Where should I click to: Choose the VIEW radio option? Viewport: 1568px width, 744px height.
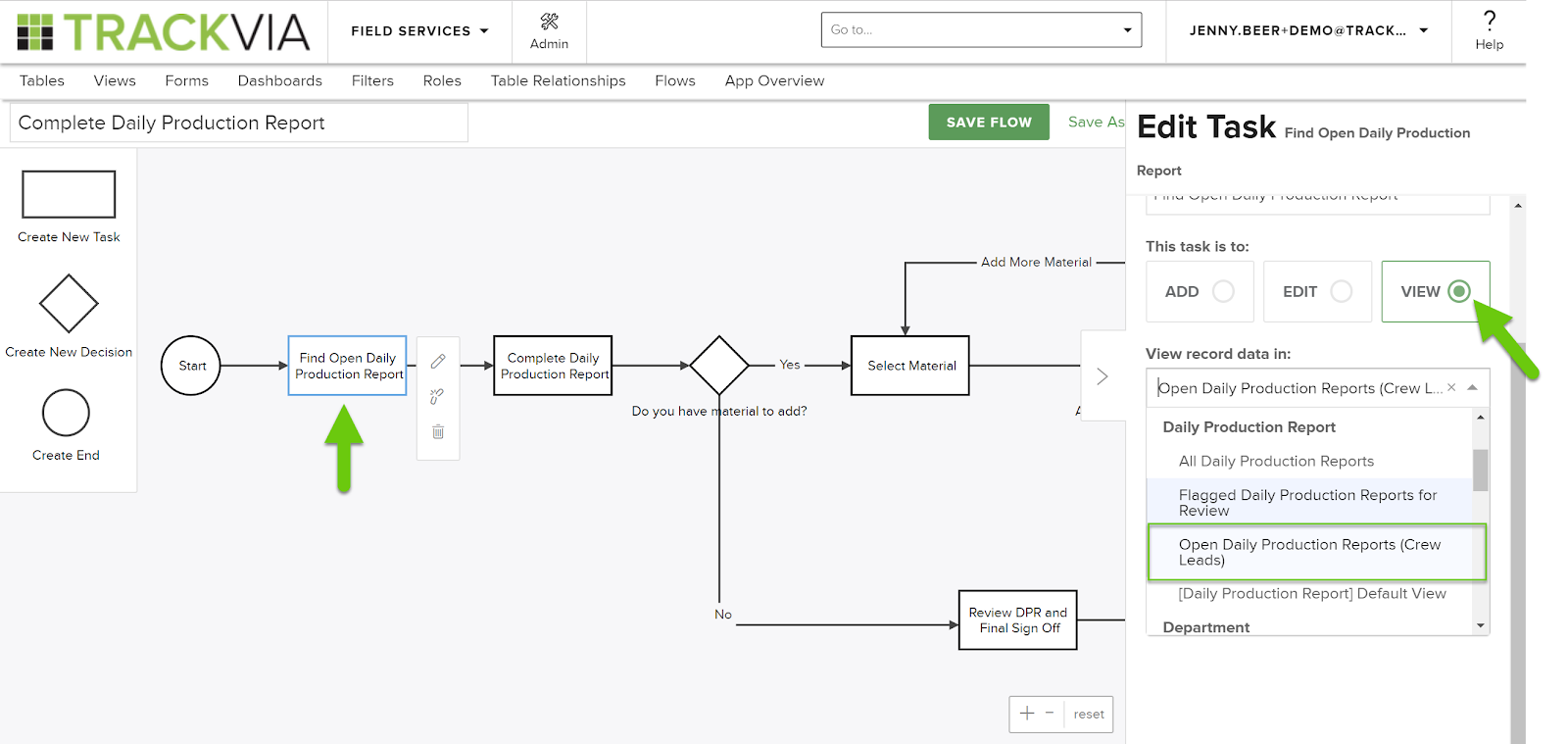(x=1436, y=291)
